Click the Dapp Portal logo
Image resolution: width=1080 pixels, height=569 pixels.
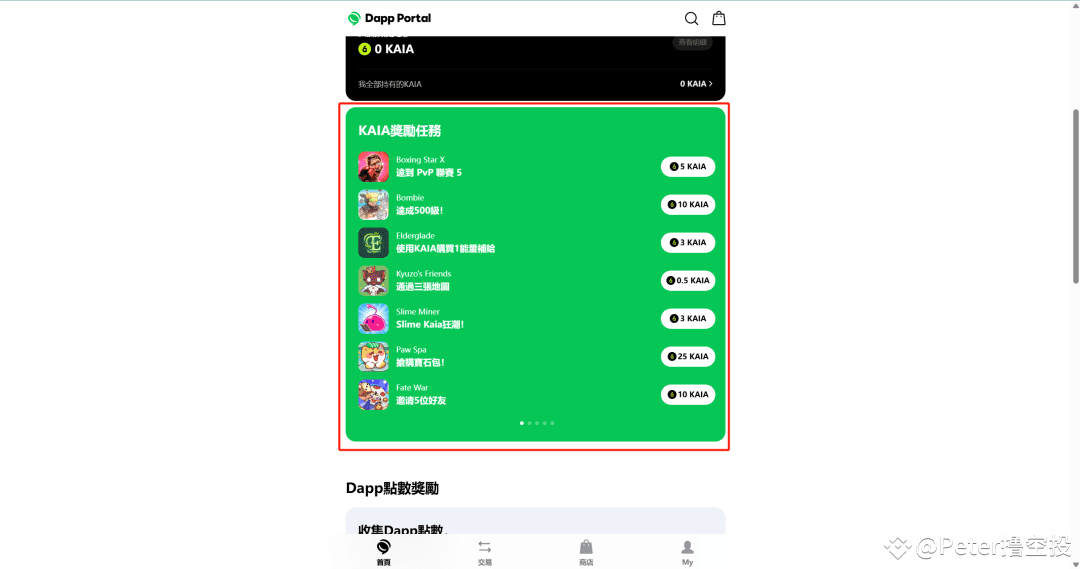[x=389, y=18]
